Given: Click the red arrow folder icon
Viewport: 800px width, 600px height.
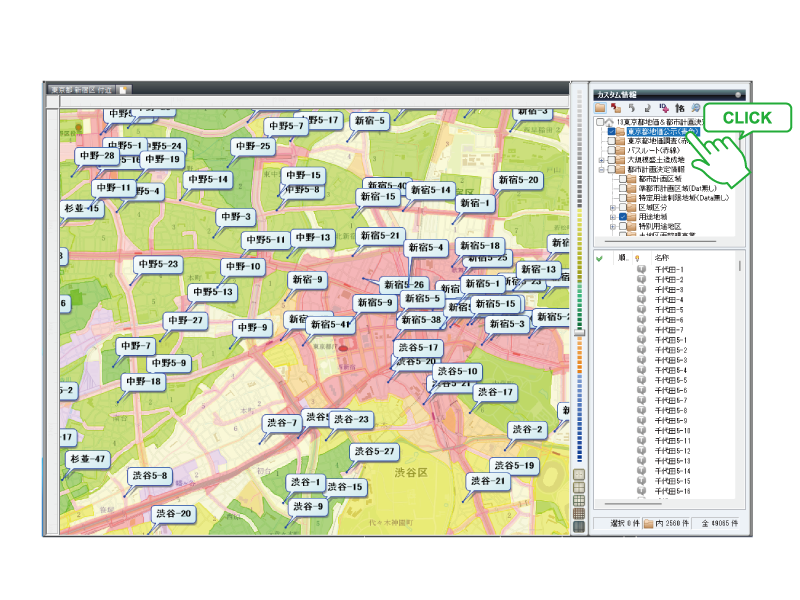Looking at the screenshot, I should 616,108.
